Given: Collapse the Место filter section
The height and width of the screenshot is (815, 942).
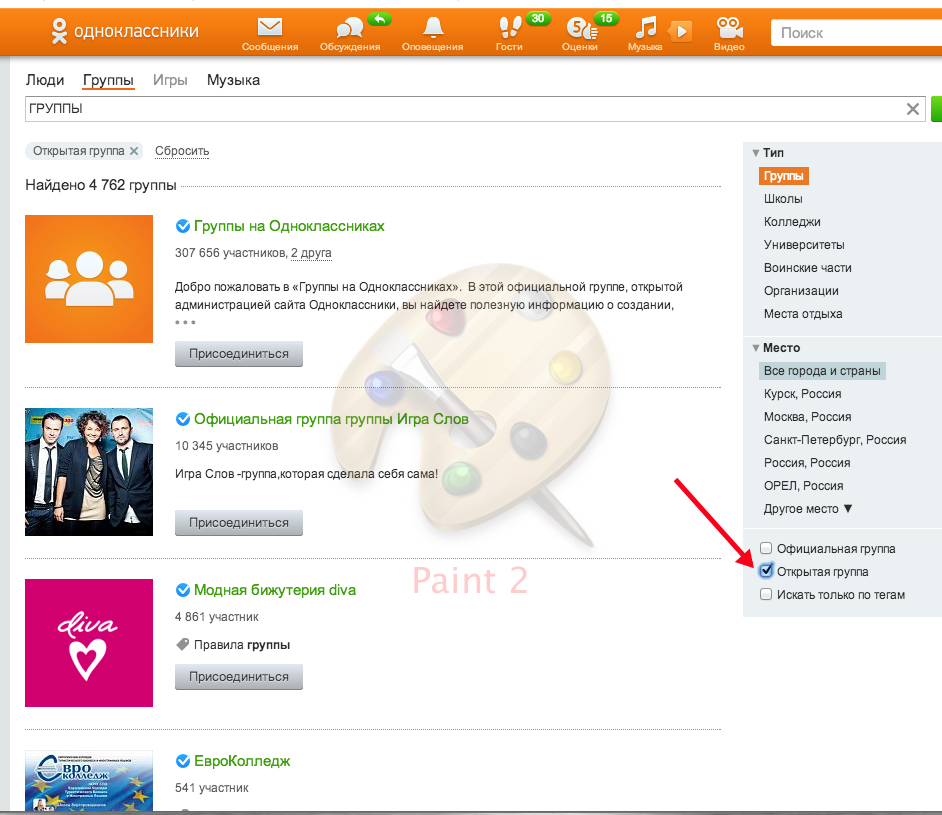Looking at the screenshot, I should click(x=756, y=348).
